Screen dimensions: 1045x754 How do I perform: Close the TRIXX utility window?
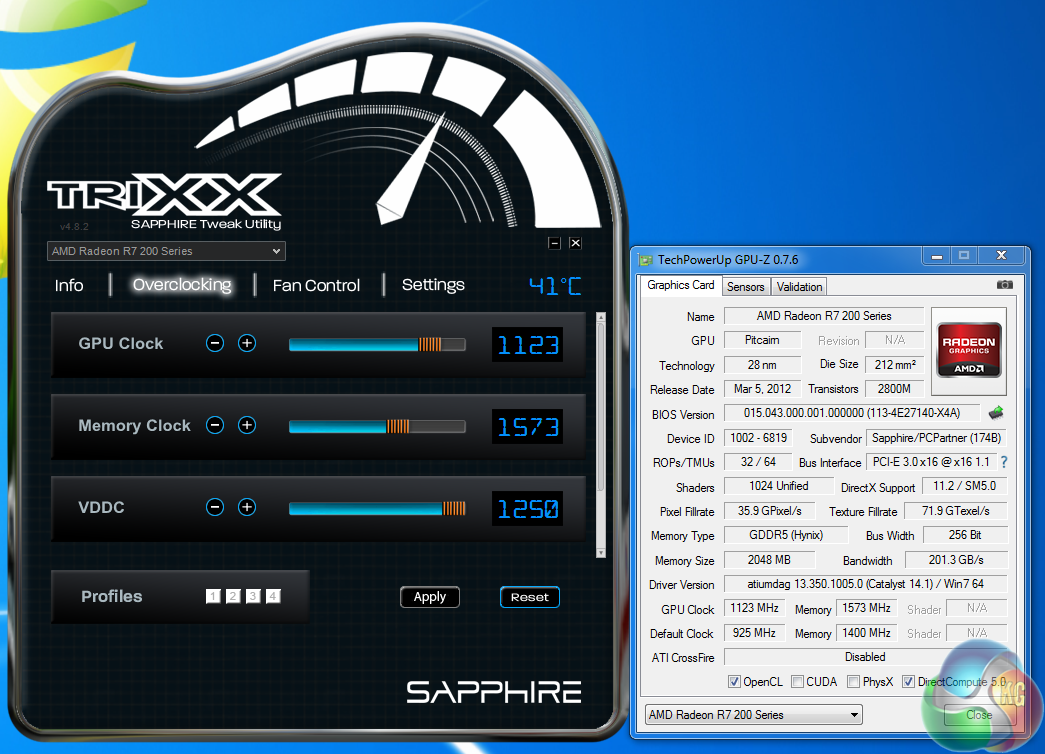click(x=575, y=243)
